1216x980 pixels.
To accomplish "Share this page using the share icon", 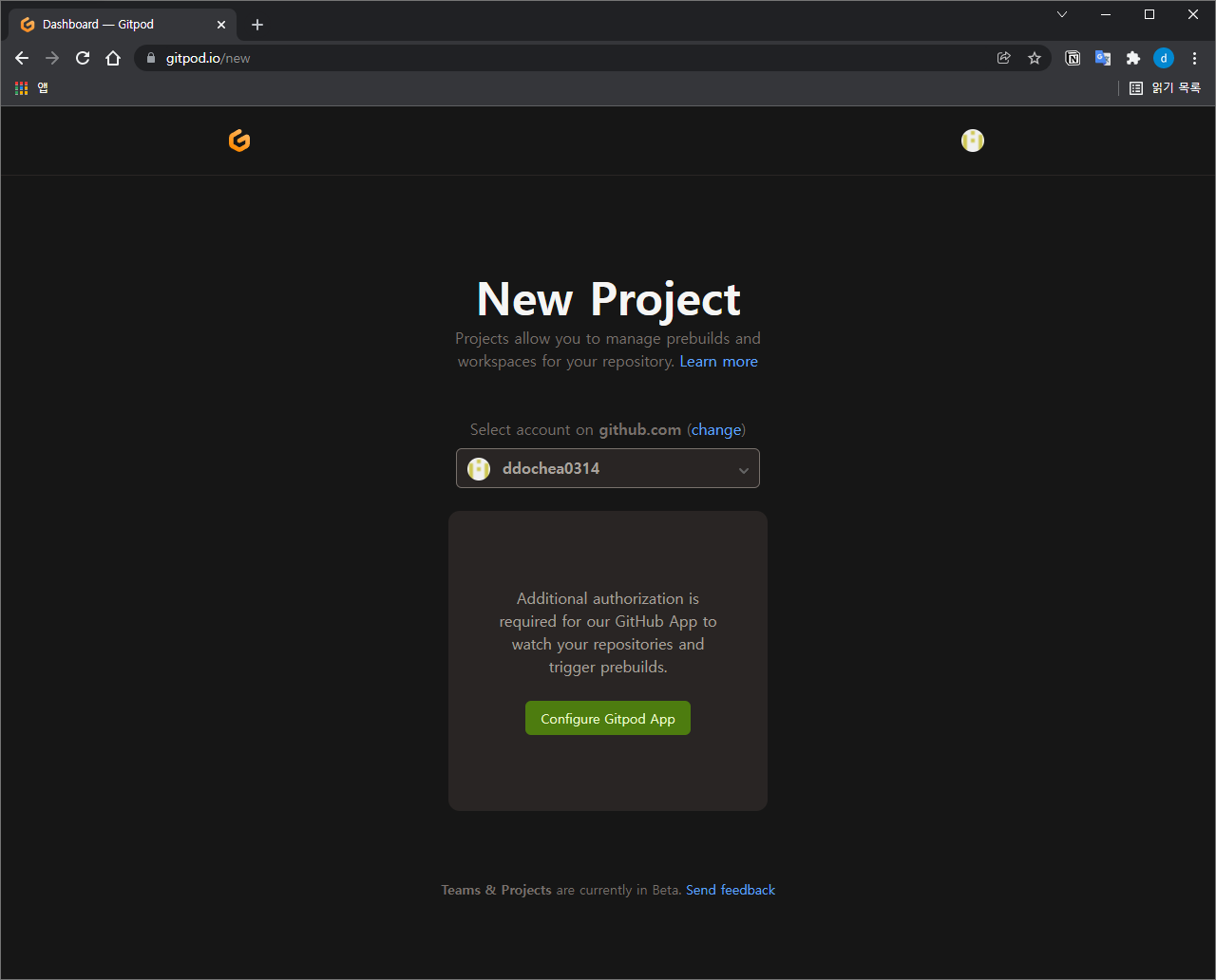I will pos(1003,58).
